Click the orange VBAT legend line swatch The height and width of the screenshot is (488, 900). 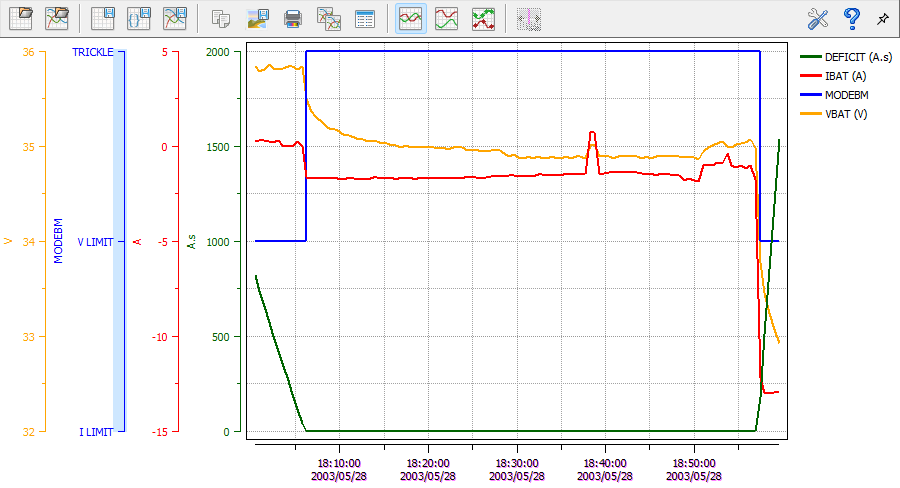point(810,114)
